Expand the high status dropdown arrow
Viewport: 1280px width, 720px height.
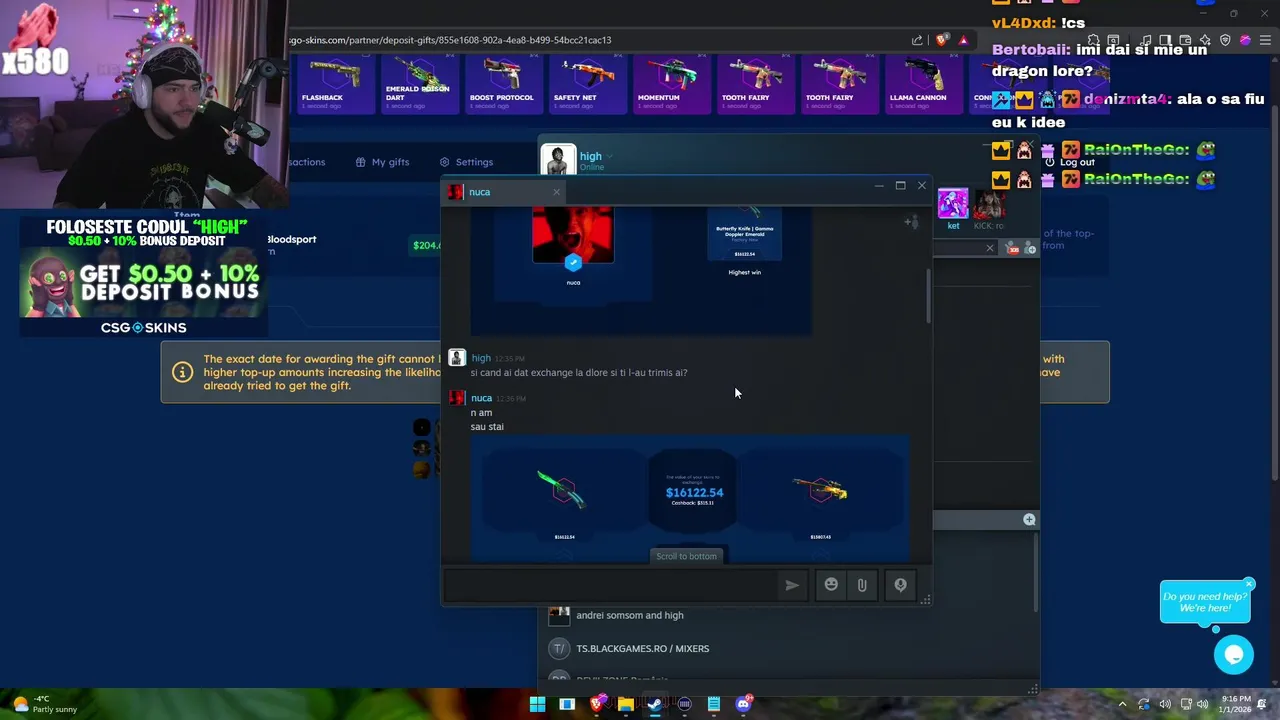(x=609, y=156)
